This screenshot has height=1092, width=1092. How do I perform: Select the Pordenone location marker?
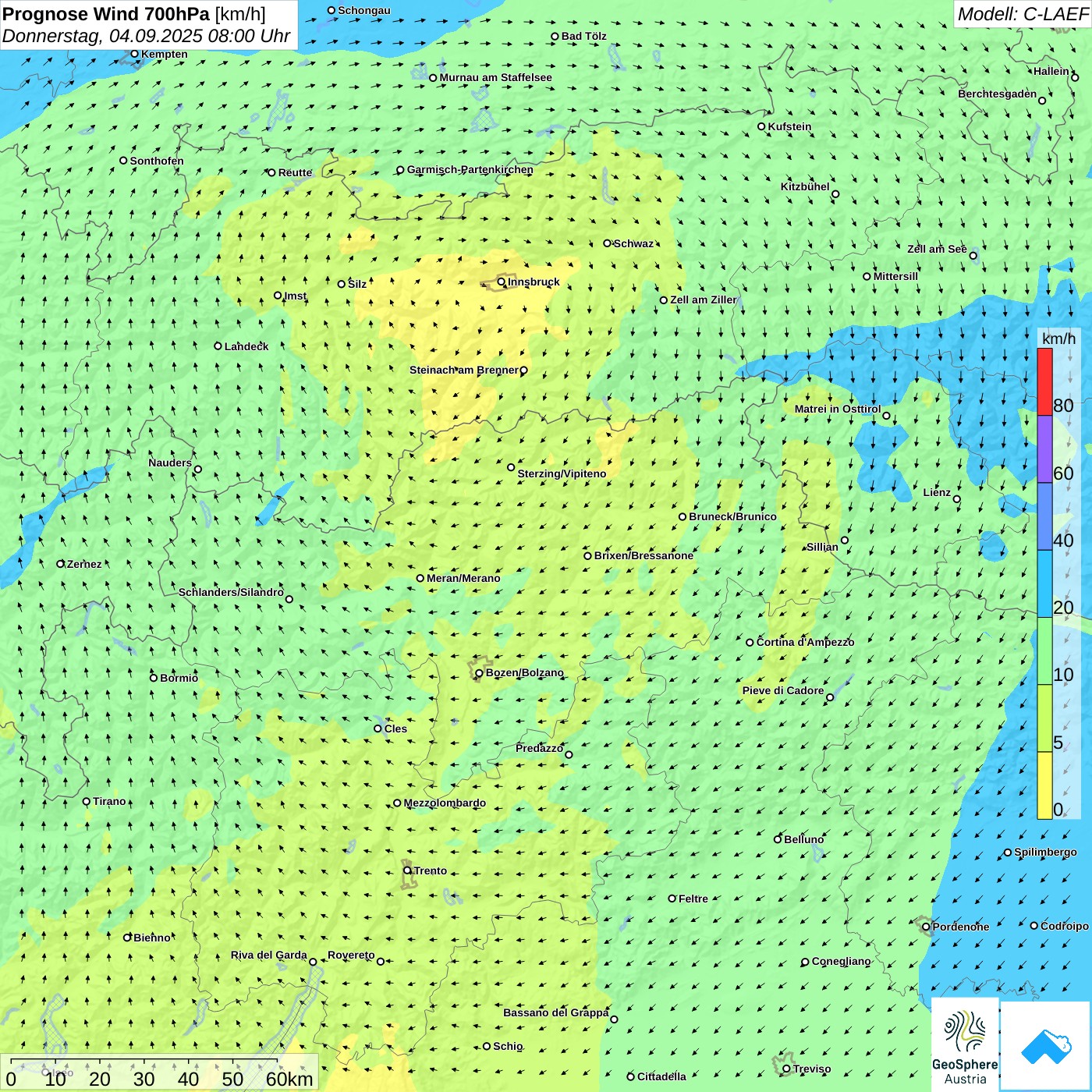[926, 927]
